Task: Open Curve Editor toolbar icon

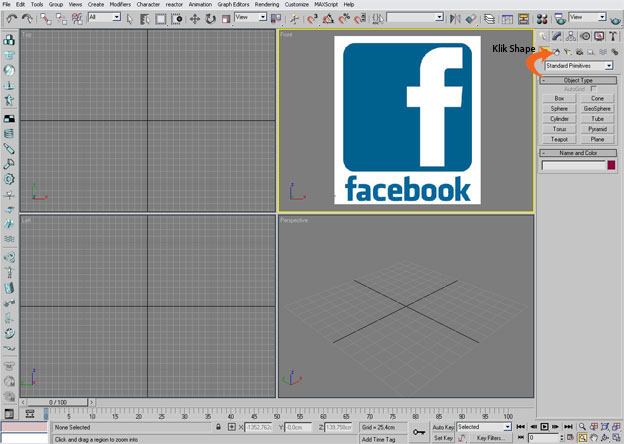Action: click(507, 19)
